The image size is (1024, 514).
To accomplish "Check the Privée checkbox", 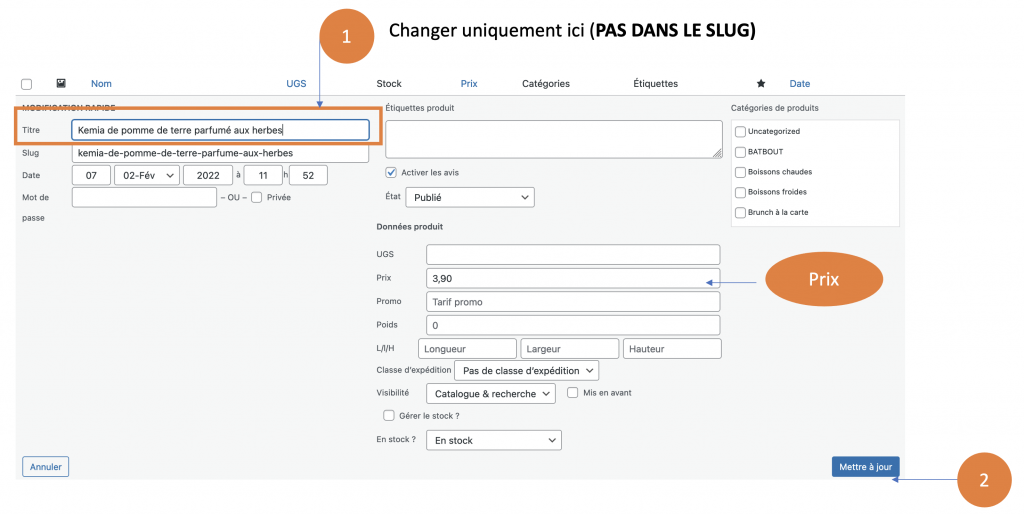I will (257, 197).
